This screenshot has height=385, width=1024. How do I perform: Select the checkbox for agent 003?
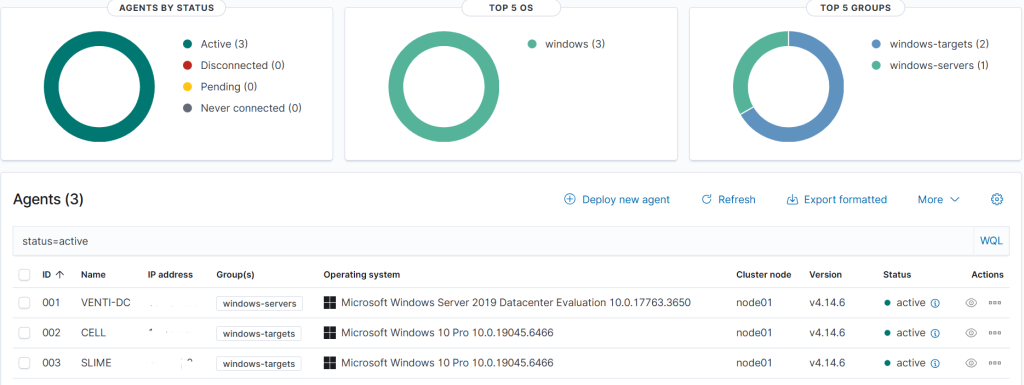tap(24, 363)
